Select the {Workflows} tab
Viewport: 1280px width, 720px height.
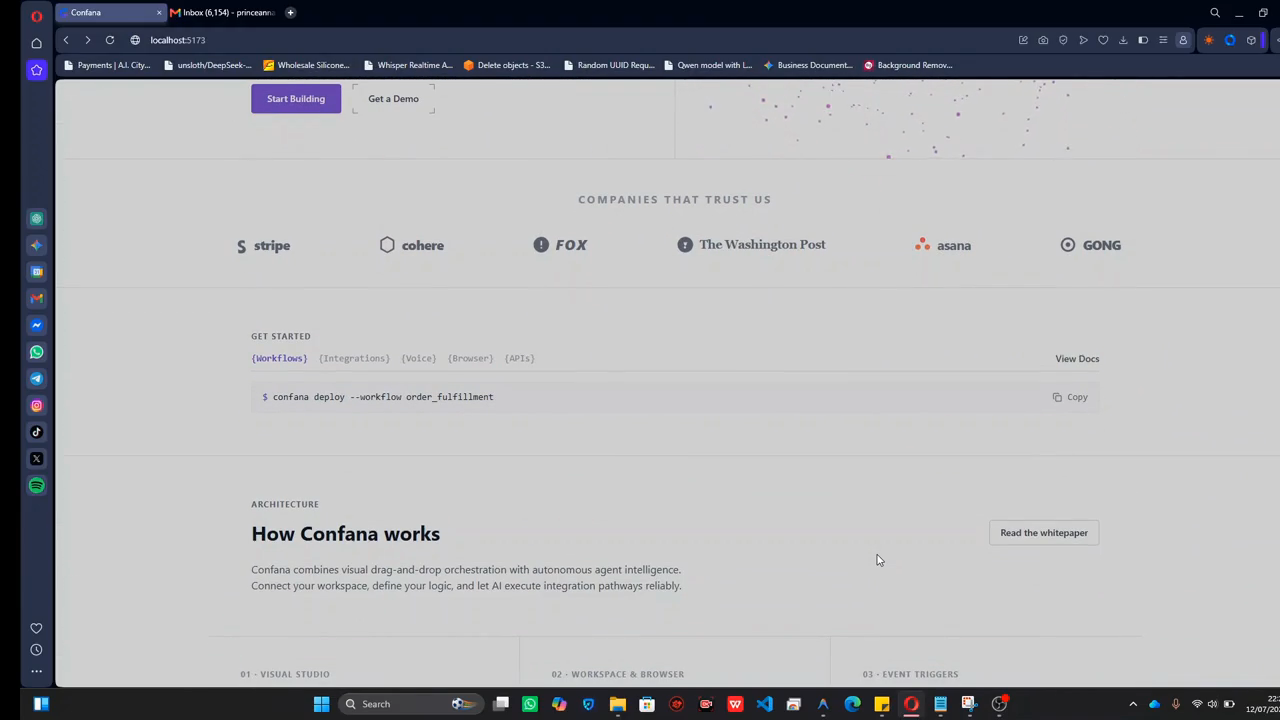[279, 358]
